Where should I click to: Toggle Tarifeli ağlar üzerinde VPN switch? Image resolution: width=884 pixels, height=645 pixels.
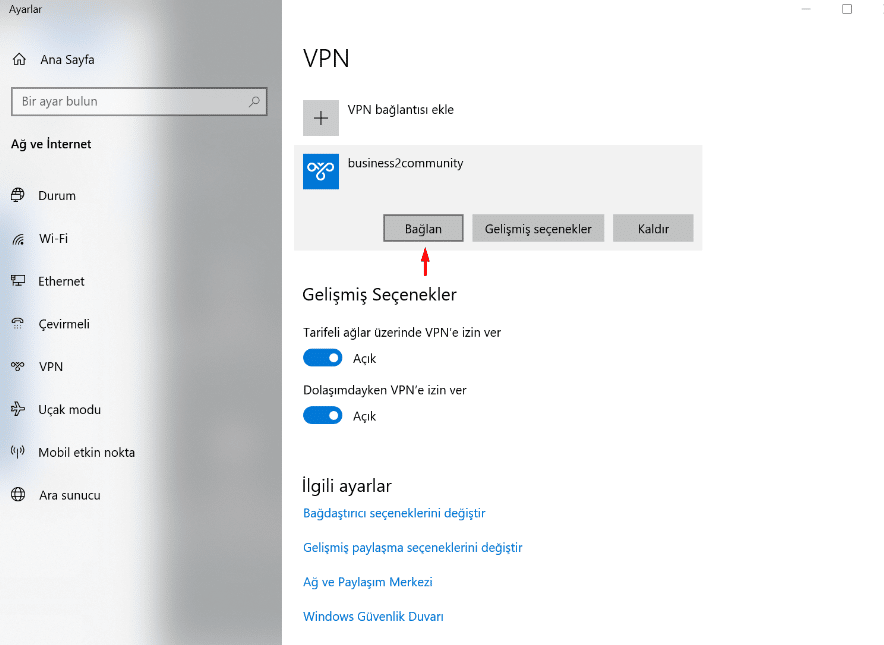(x=322, y=357)
